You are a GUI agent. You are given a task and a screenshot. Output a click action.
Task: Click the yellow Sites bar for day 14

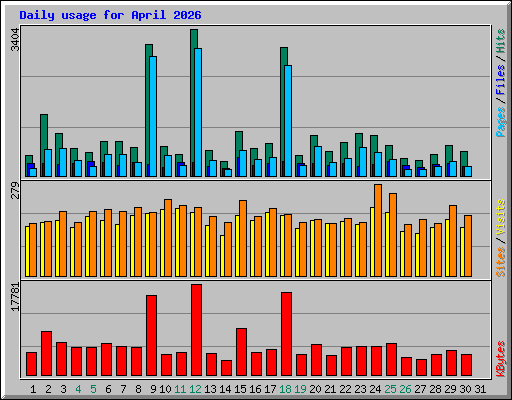[x=222, y=256]
